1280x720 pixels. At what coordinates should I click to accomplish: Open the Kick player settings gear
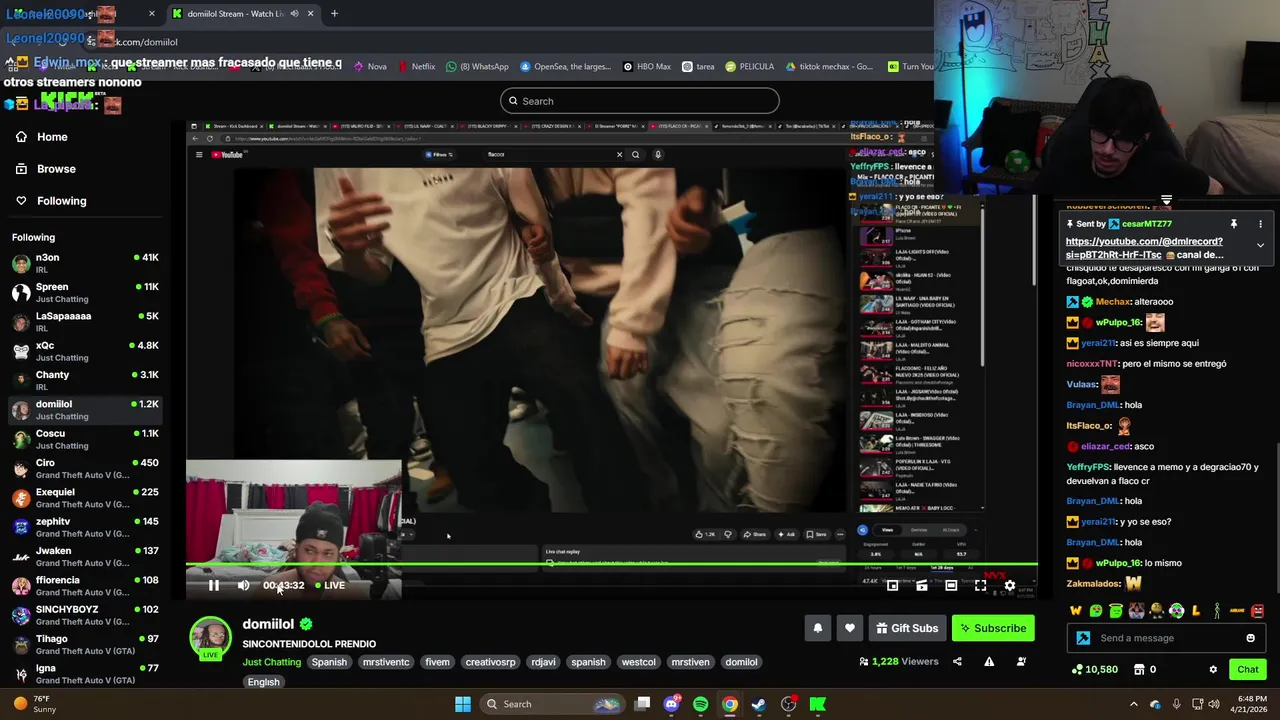coord(1009,585)
